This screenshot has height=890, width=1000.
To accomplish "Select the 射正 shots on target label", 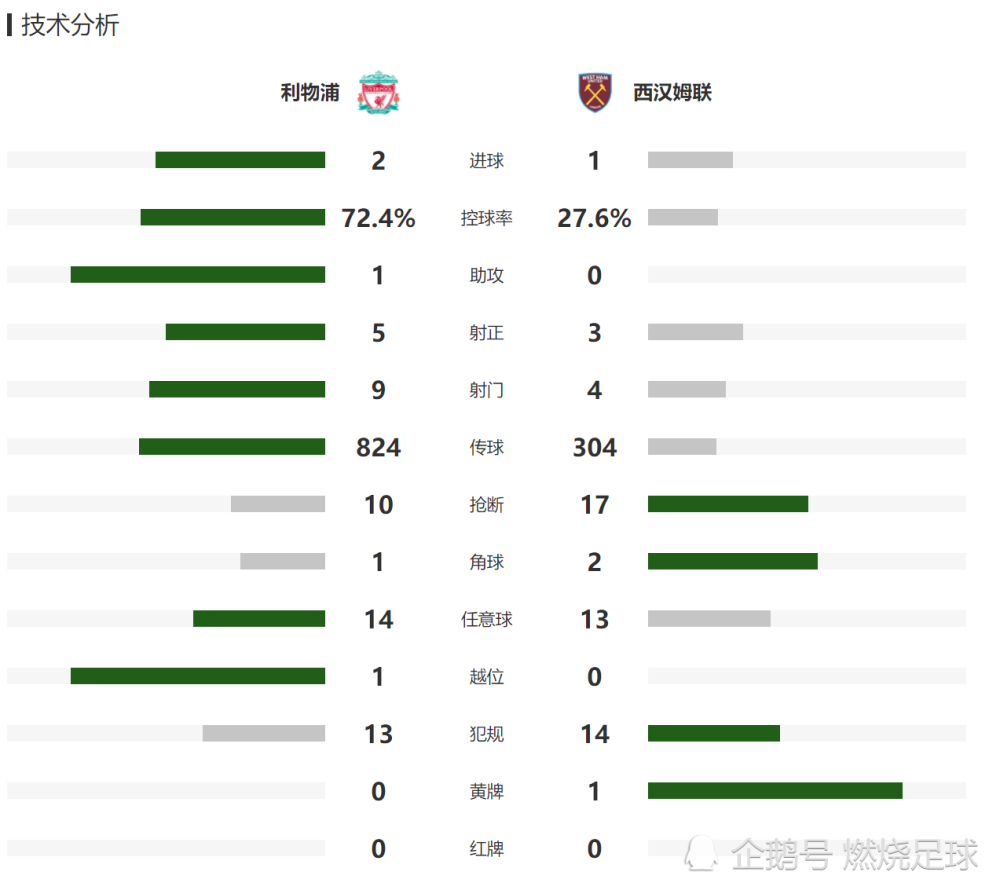I will [487, 333].
